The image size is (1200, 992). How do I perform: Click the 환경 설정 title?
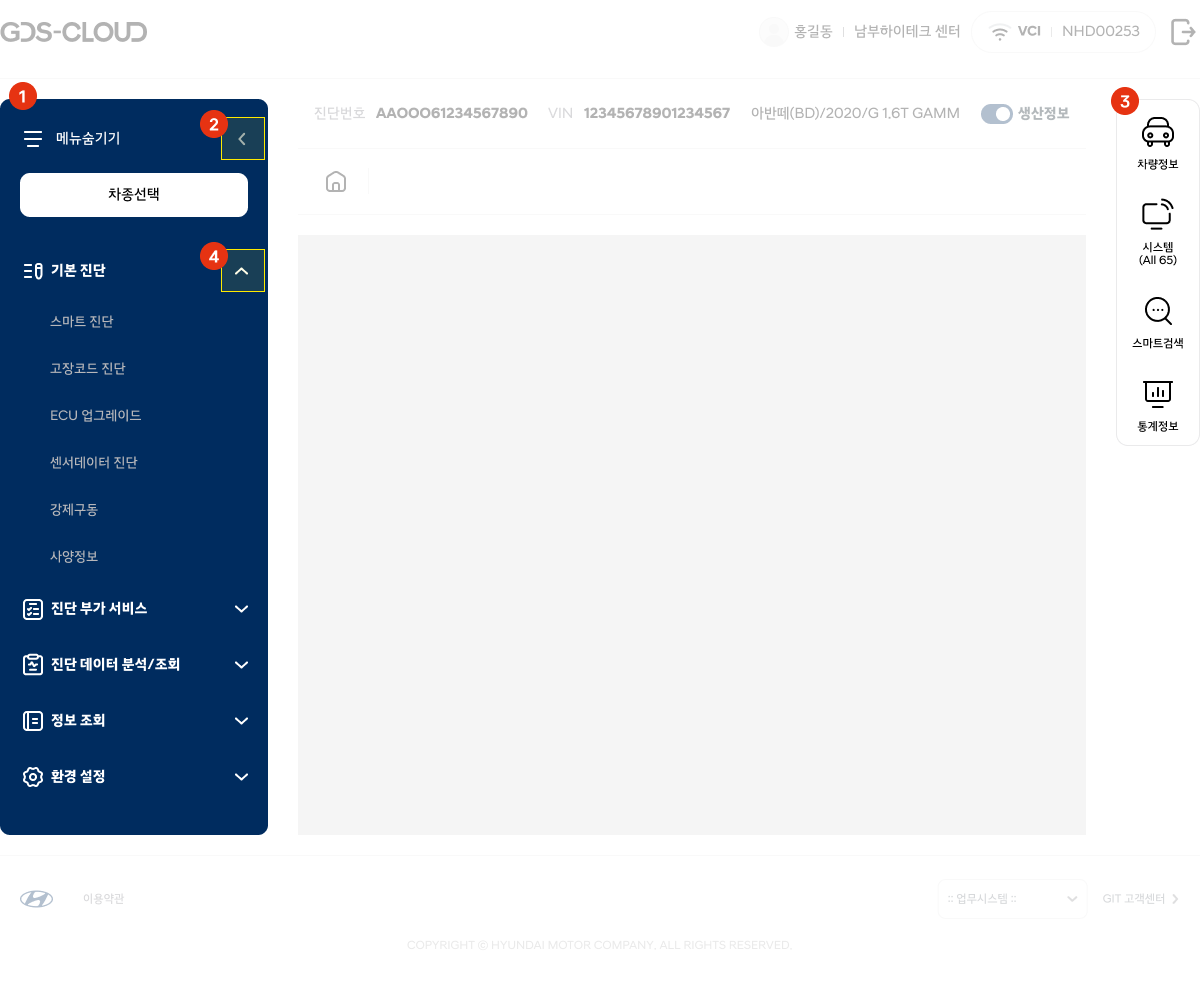point(78,777)
